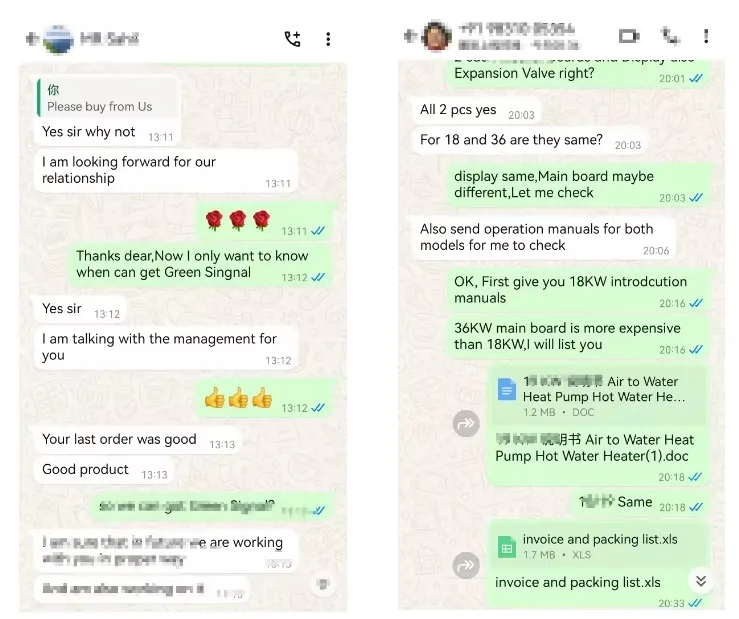Screen dimensions: 739x619
Task: Jump to latest messages with the double-chevron button
Action: 701,581
